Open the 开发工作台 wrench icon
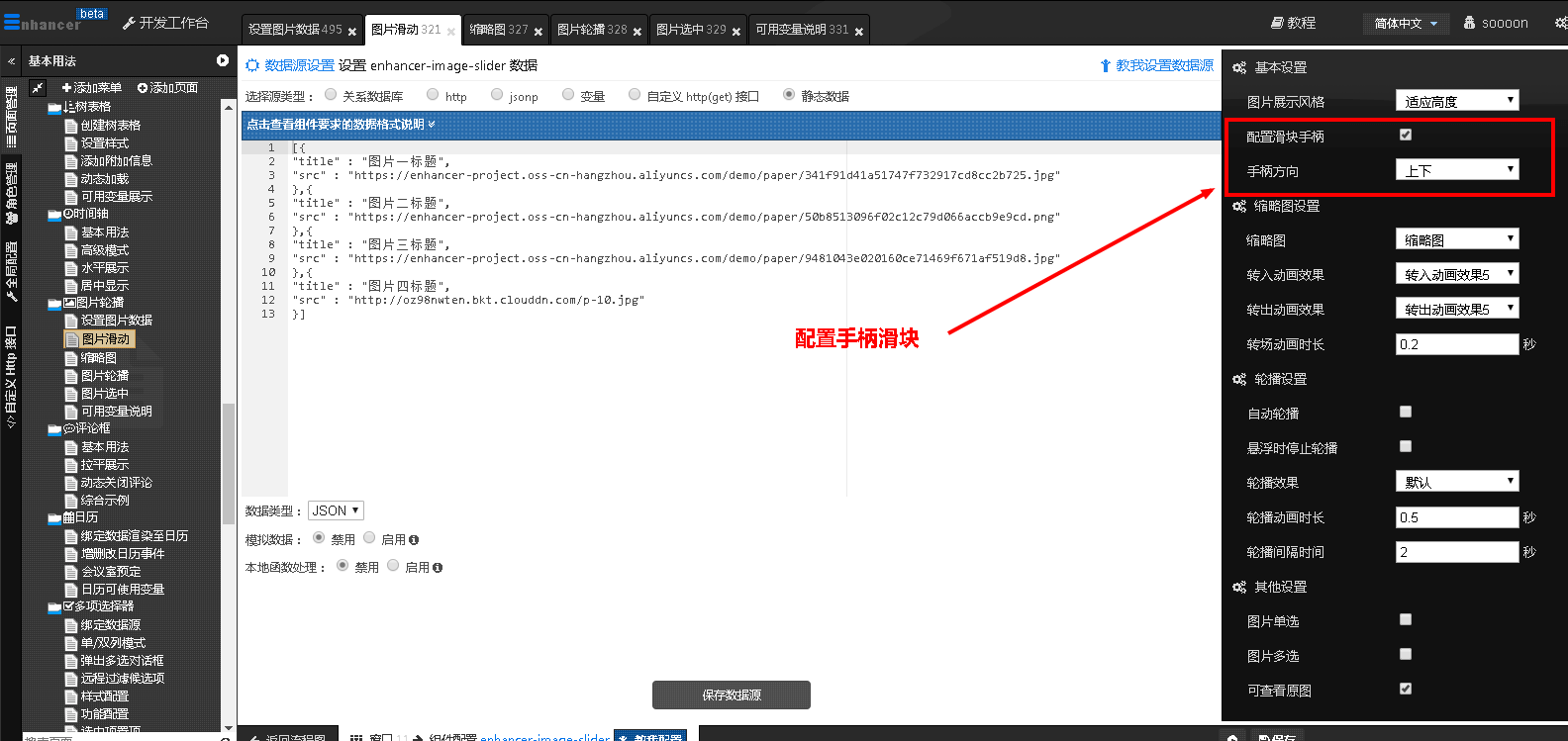1568x741 pixels. 129,23
